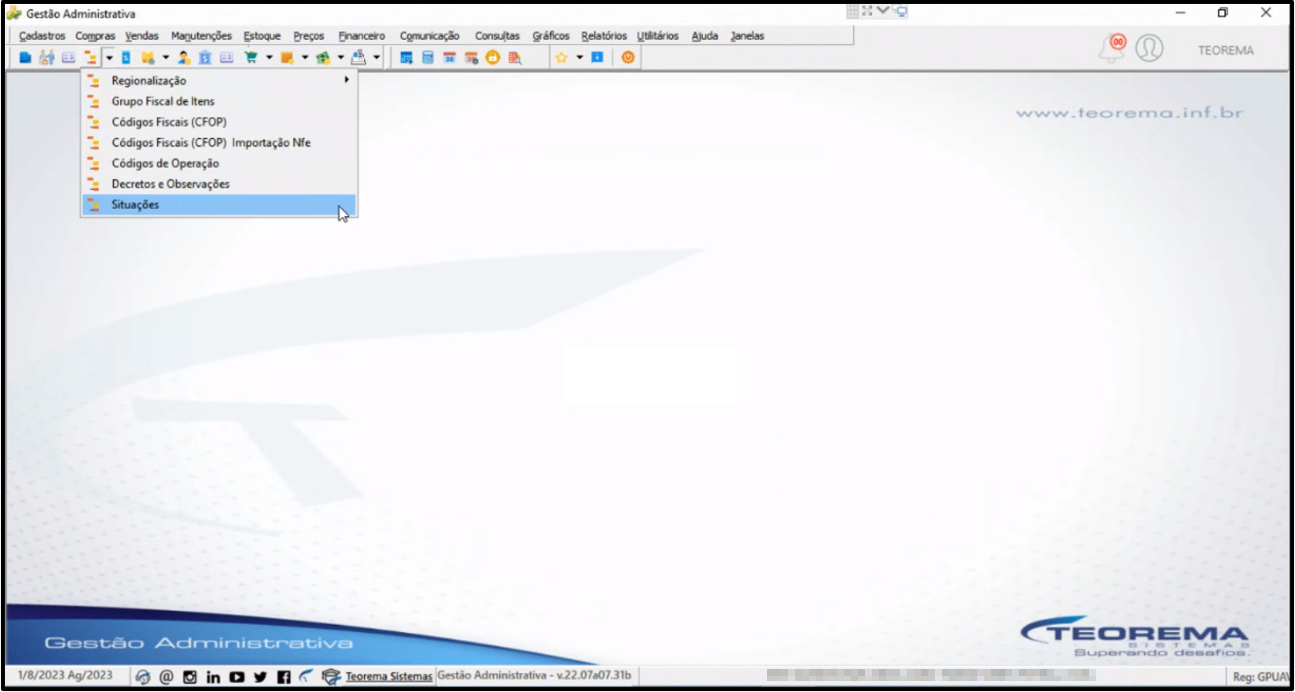1295x692 pixels.
Task: Open the orange folder toolbar icon
Action: point(147,58)
